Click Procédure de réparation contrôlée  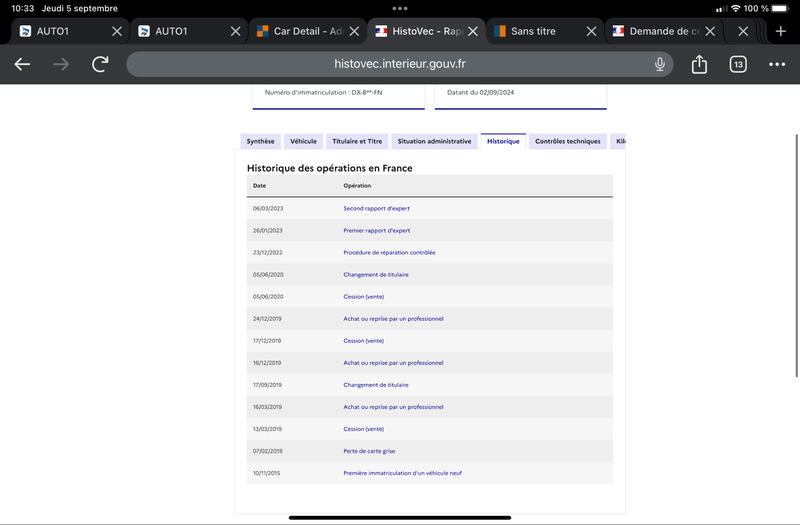tap(389, 253)
